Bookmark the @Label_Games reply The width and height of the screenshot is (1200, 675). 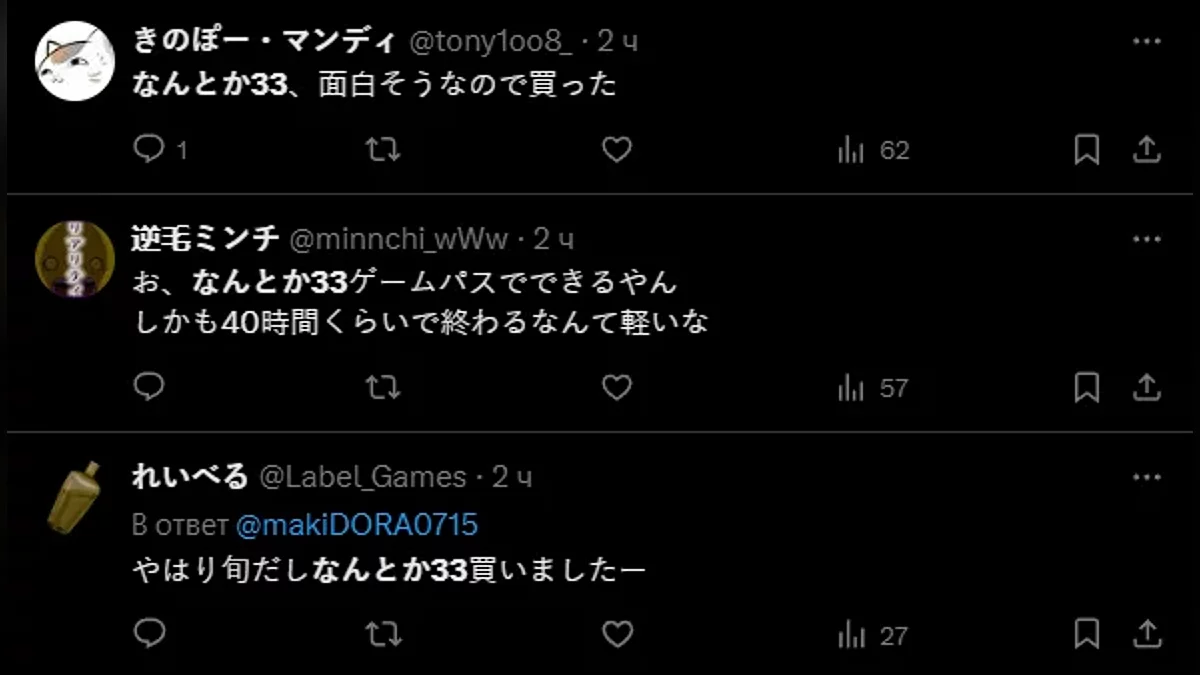pyautogui.click(x=1087, y=634)
